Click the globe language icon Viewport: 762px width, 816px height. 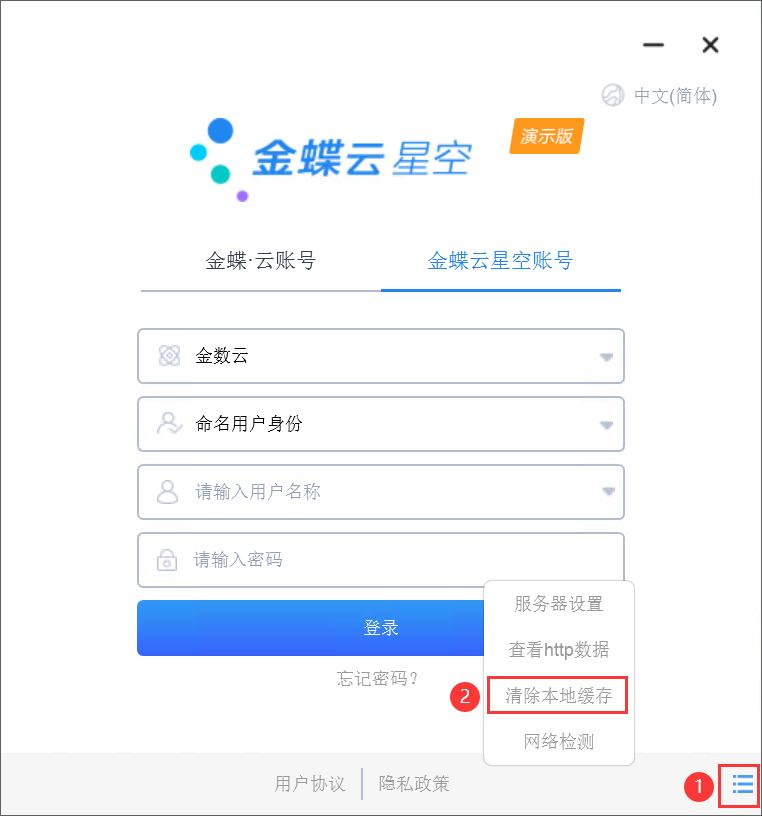coord(613,95)
